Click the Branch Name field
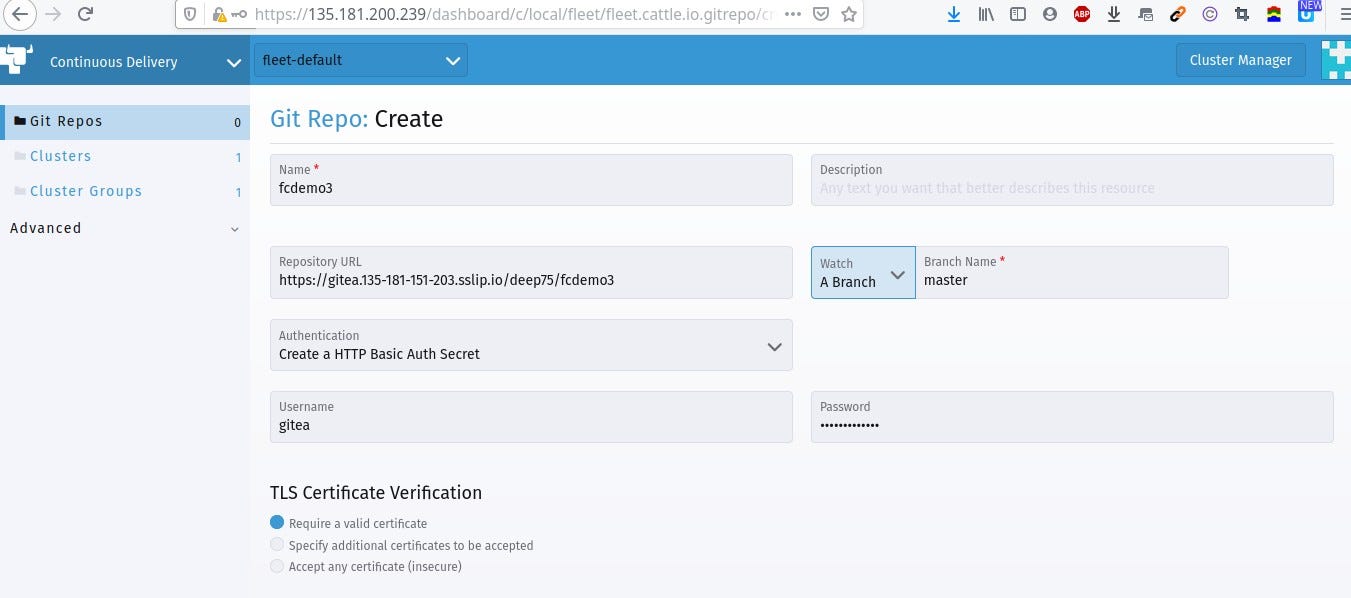 tap(1071, 272)
